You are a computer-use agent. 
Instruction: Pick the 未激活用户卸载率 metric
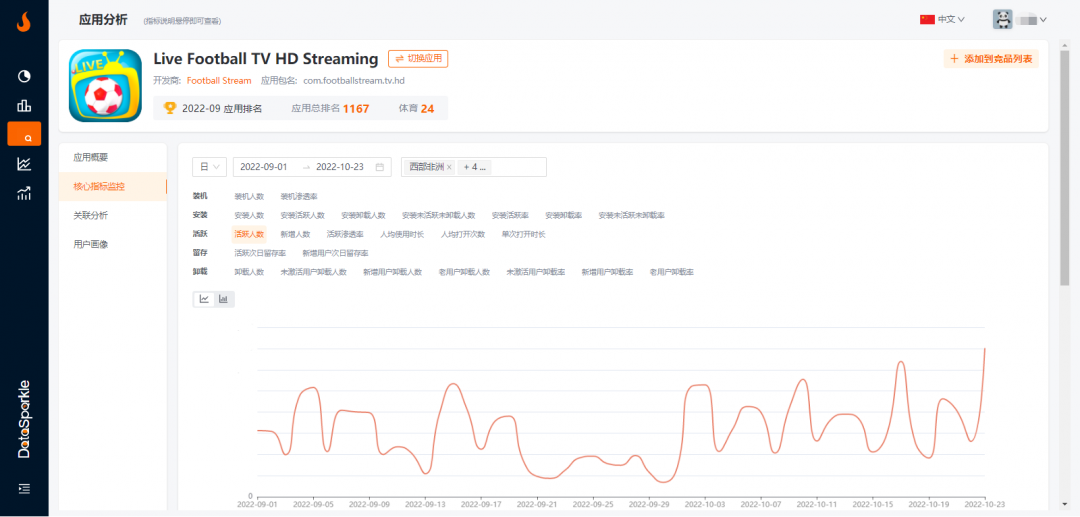(x=536, y=272)
